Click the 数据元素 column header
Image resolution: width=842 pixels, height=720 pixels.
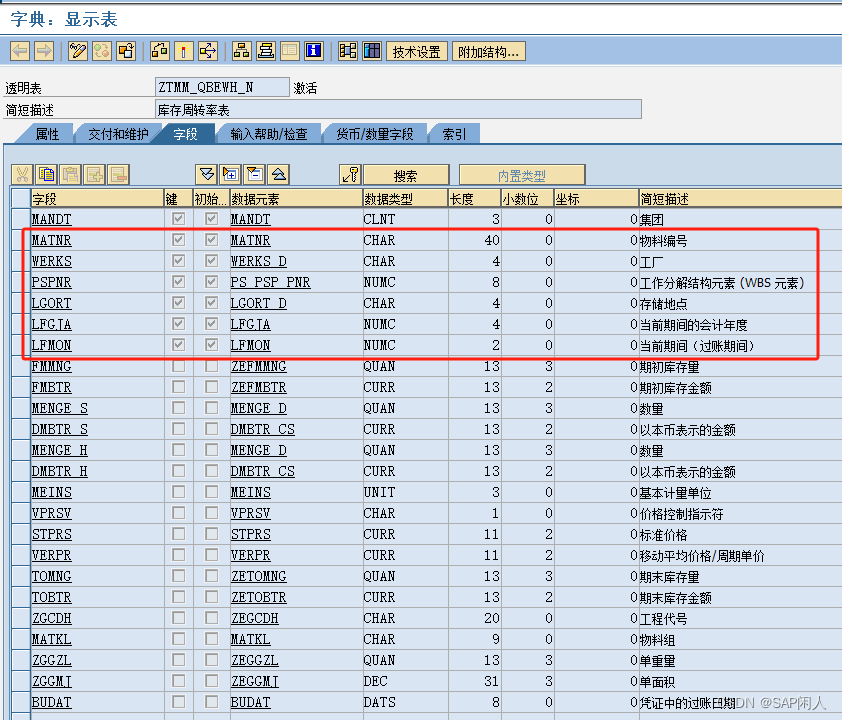coord(296,199)
